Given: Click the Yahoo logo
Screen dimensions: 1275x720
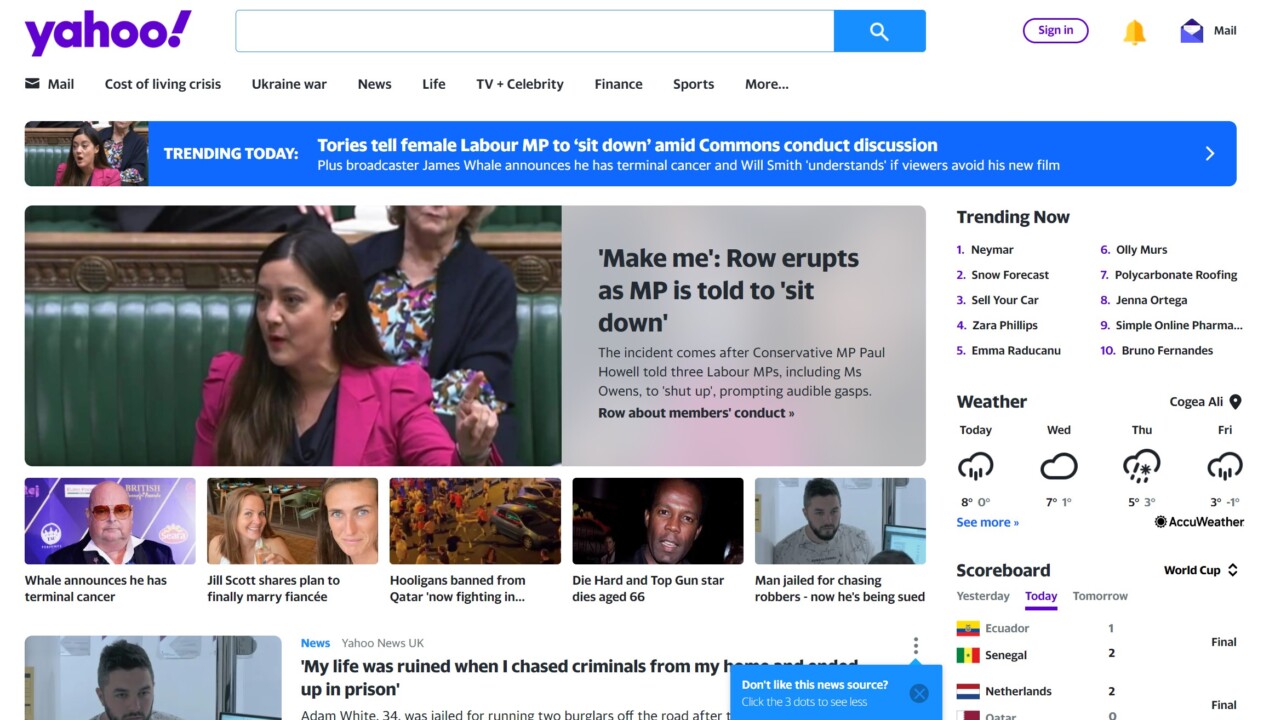Looking at the screenshot, I should (x=107, y=32).
